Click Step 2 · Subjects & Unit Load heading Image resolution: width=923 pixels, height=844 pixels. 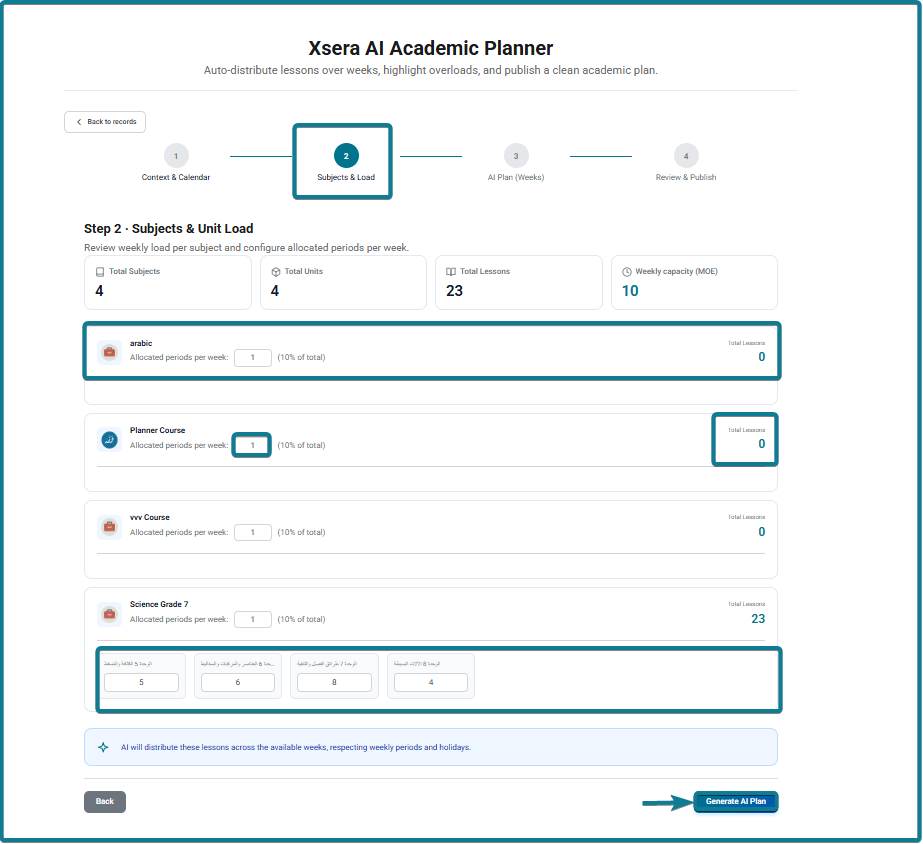point(168,228)
